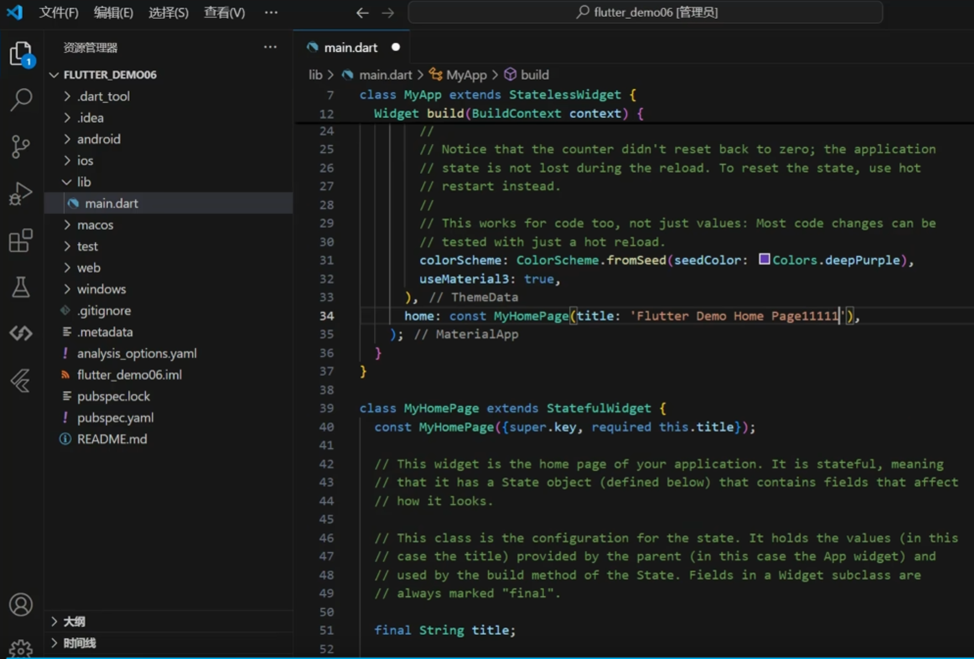
Task: Open the Explorer view in activity bar
Action: pyautogui.click(x=21, y=53)
